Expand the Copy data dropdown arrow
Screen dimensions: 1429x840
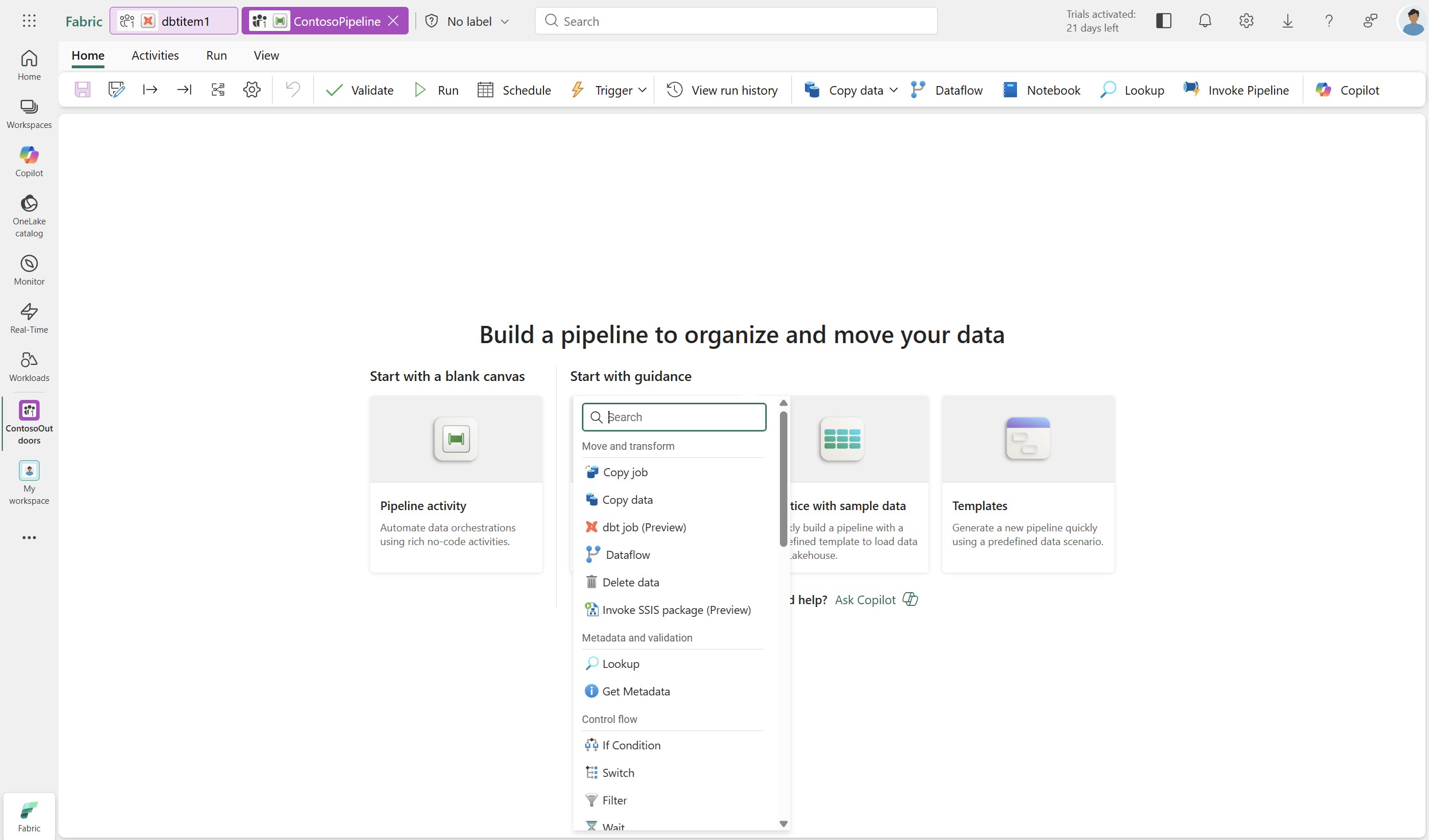[x=894, y=90]
